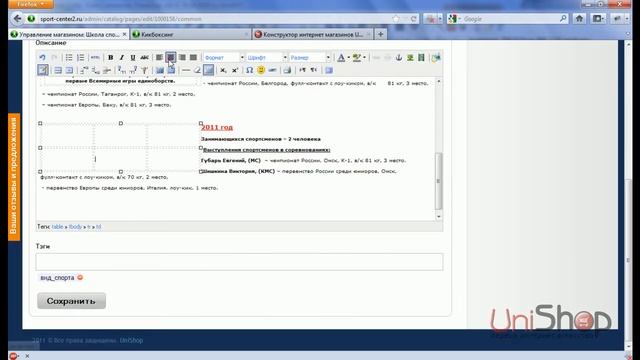
Task: Justify the text fully
Action: pyautogui.click(x=193, y=58)
